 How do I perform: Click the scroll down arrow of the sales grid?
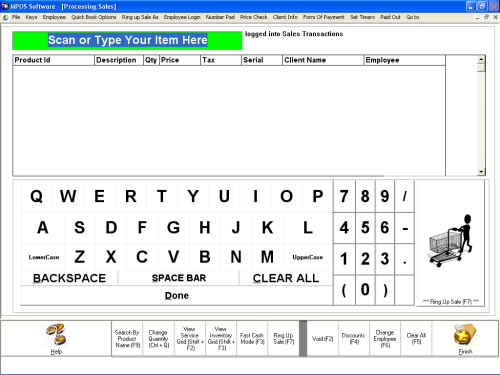click(x=481, y=172)
